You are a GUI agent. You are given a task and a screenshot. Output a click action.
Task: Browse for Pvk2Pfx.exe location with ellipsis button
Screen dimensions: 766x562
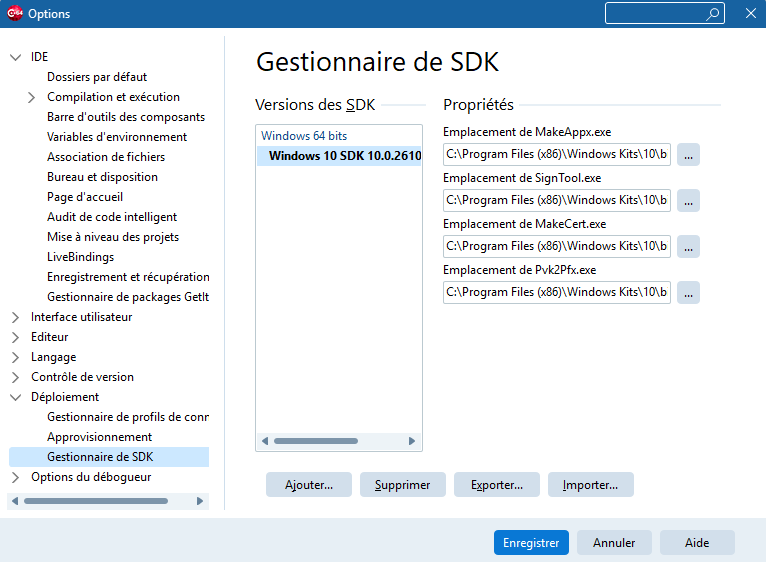[688, 293]
